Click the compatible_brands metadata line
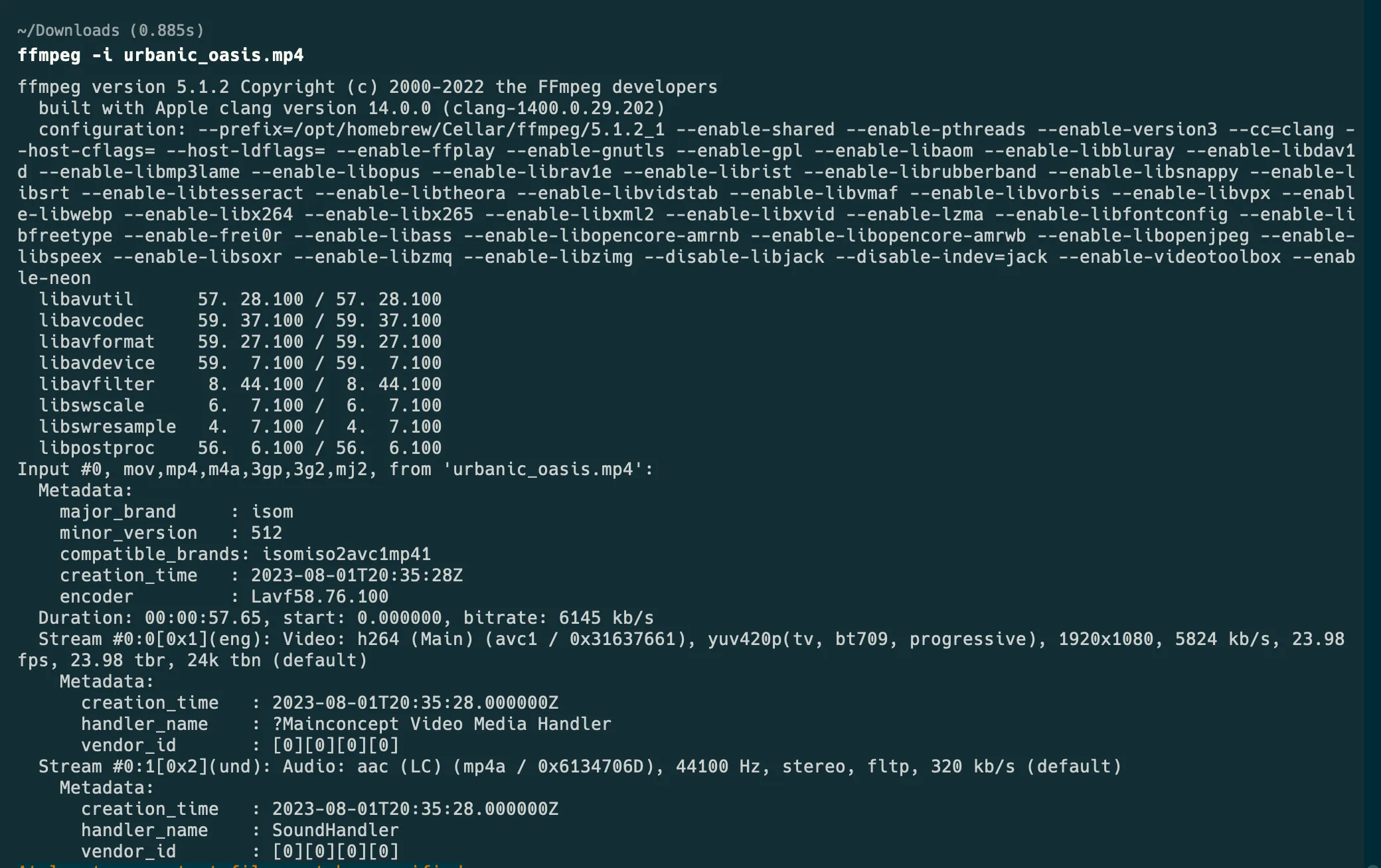This screenshot has width=1381, height=868. point(245,554)
